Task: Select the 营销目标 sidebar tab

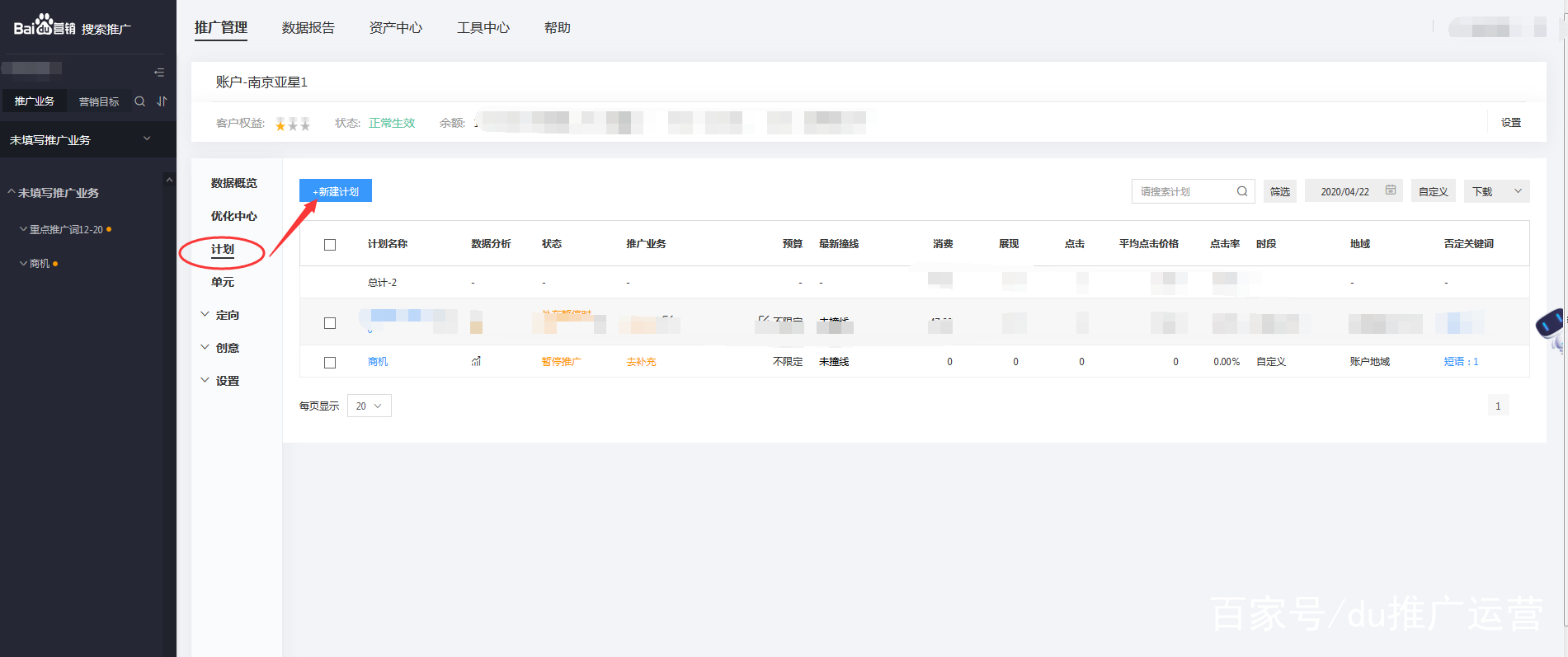Action: click(99, 101)
